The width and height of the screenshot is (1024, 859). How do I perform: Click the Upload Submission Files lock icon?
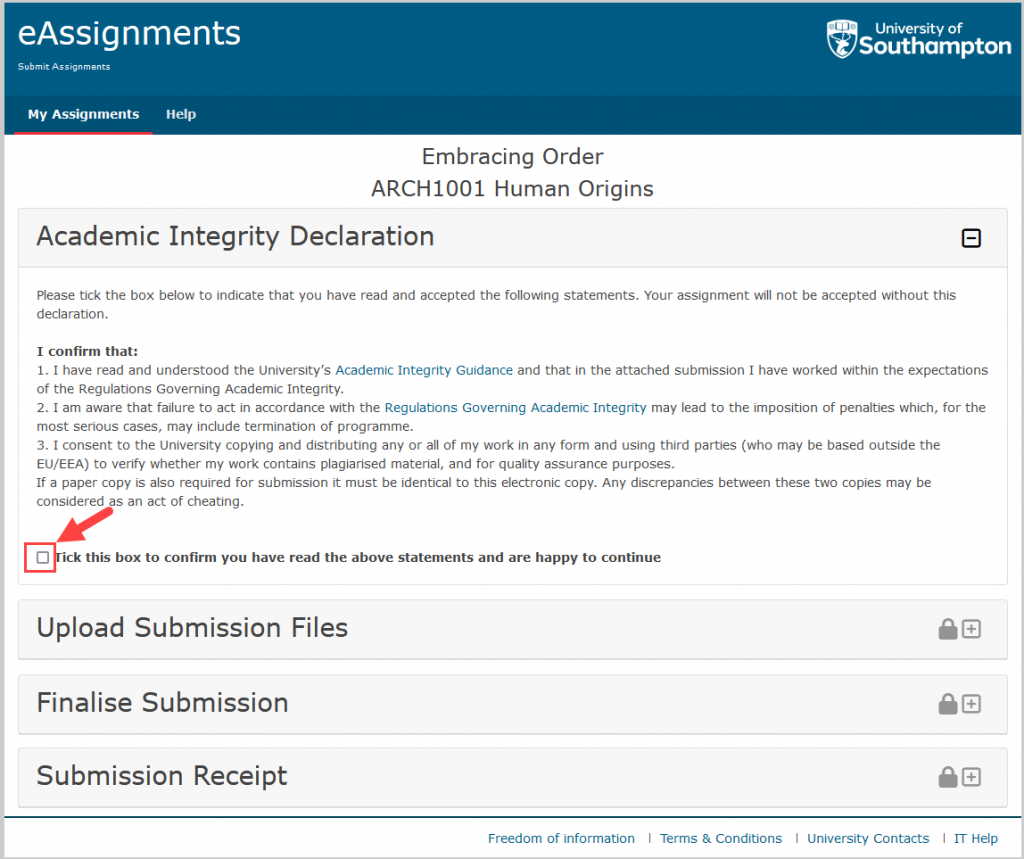click(x=947, y=629)
